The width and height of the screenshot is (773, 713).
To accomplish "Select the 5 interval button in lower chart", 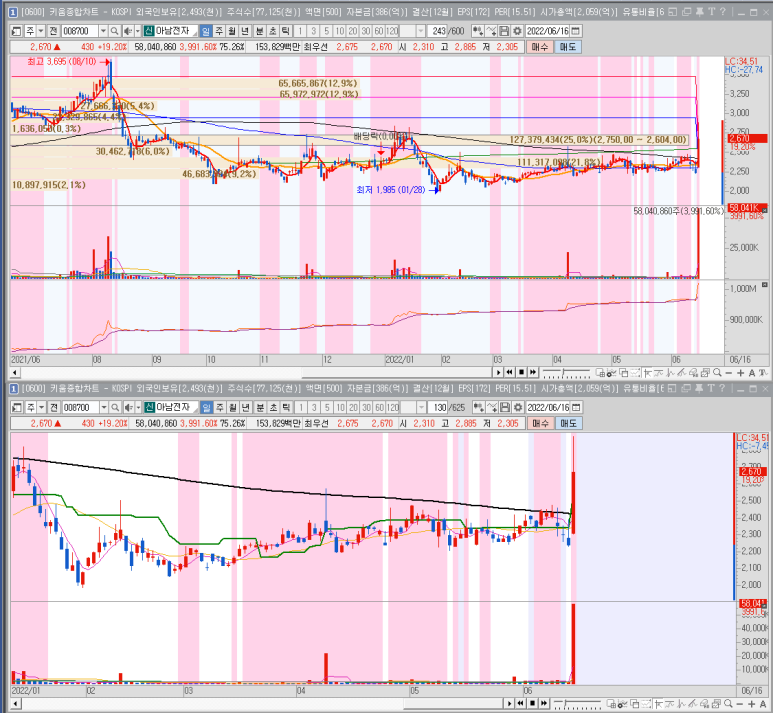I will (327, 407).
